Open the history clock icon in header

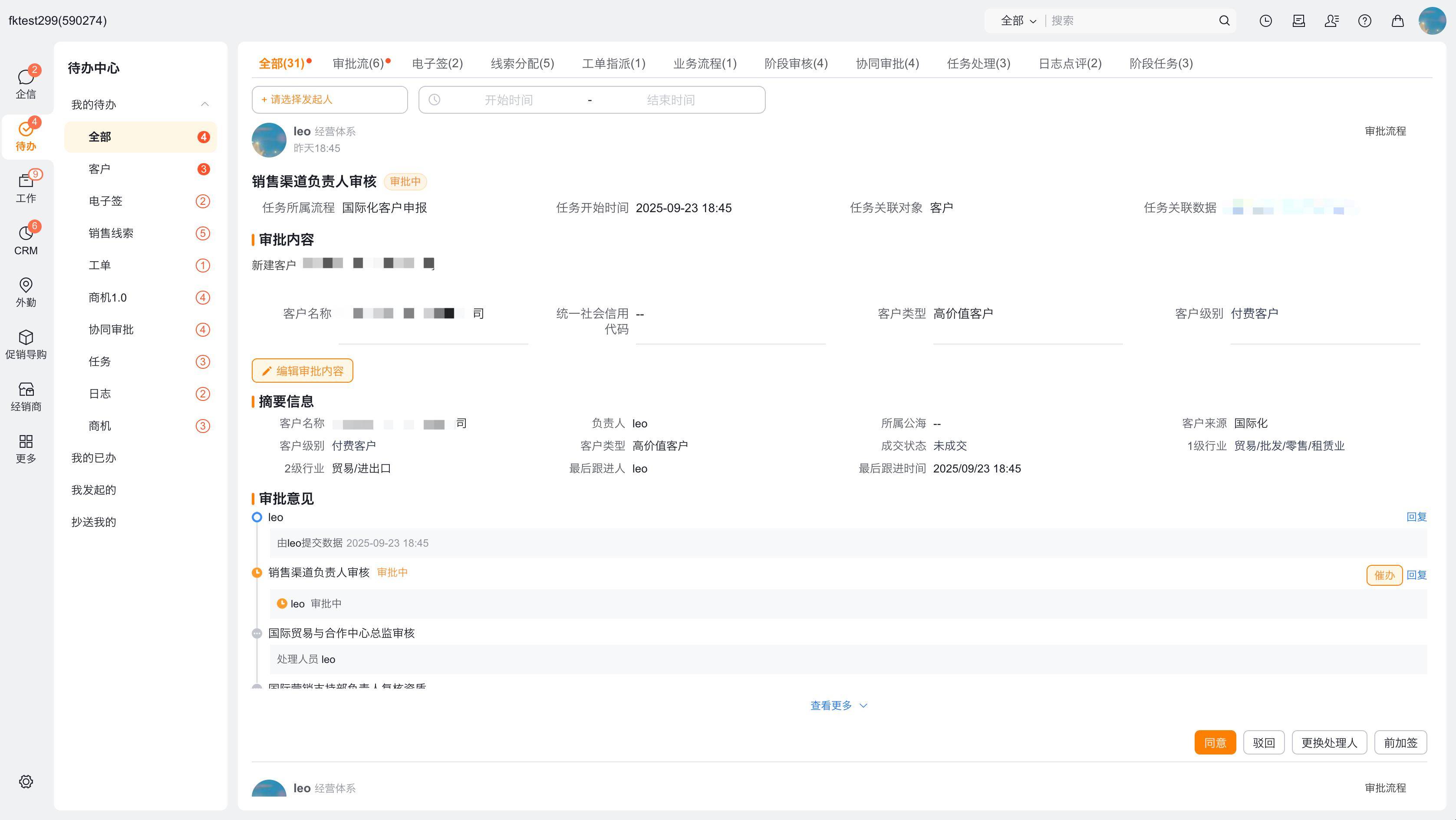point(1265,21)
